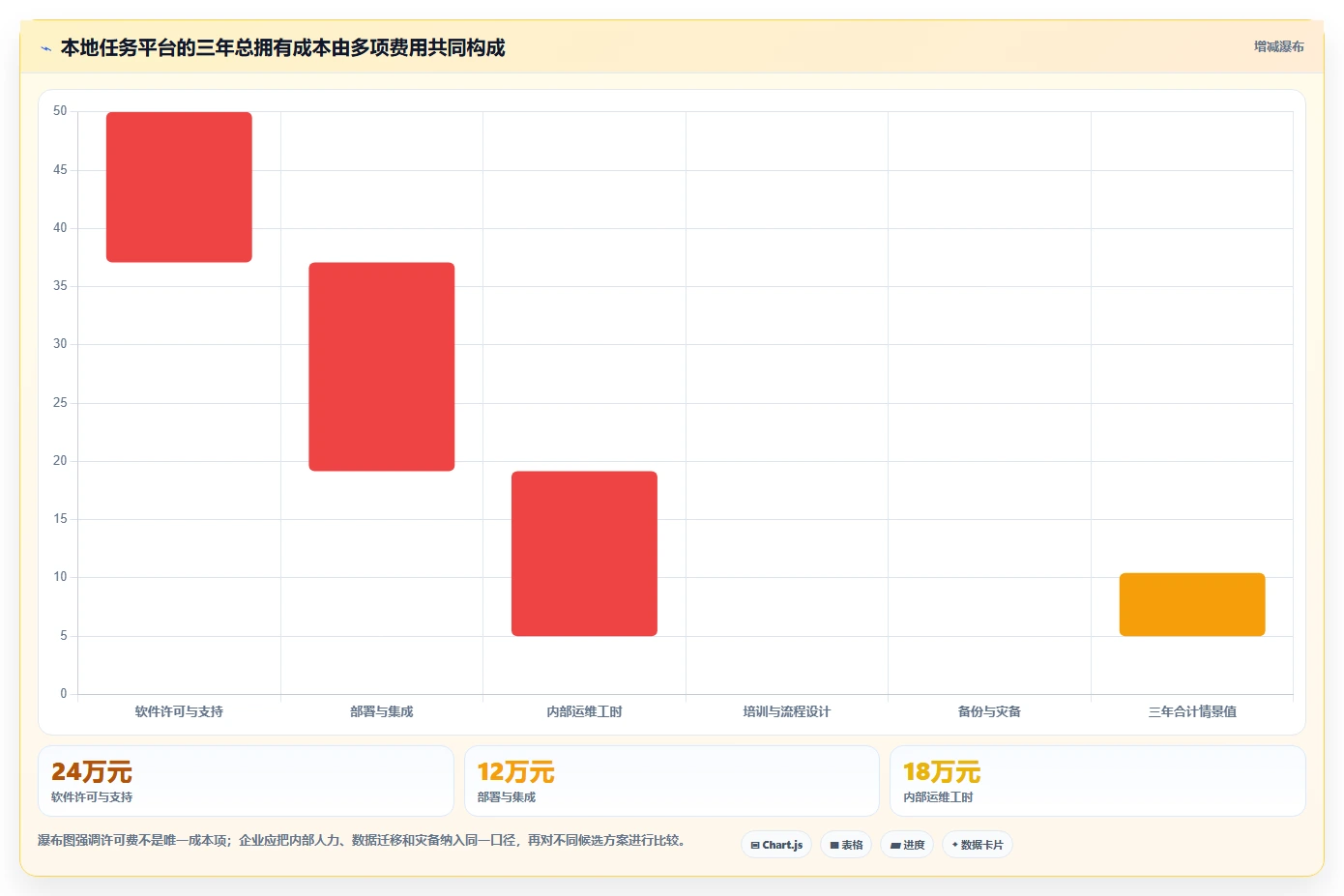Click the 备份与灾备 x-axis label
The width and height of the screenshot is (1344, 896).
click(x=989, y=711)
